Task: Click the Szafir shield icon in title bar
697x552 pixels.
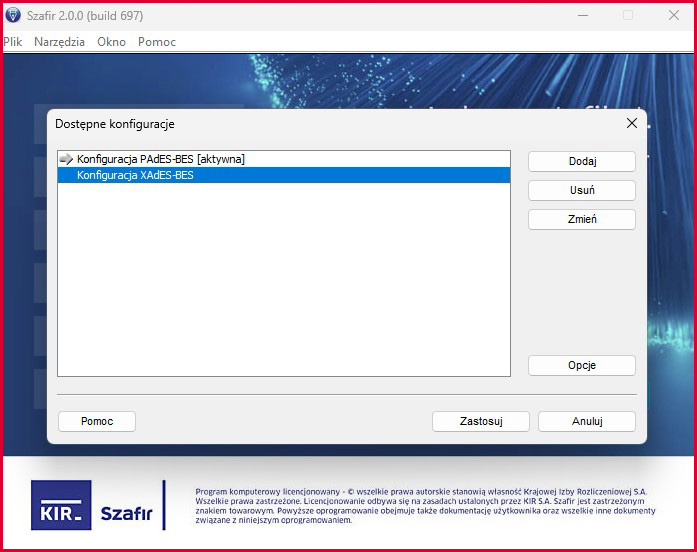Action: (x=13, y=15)
